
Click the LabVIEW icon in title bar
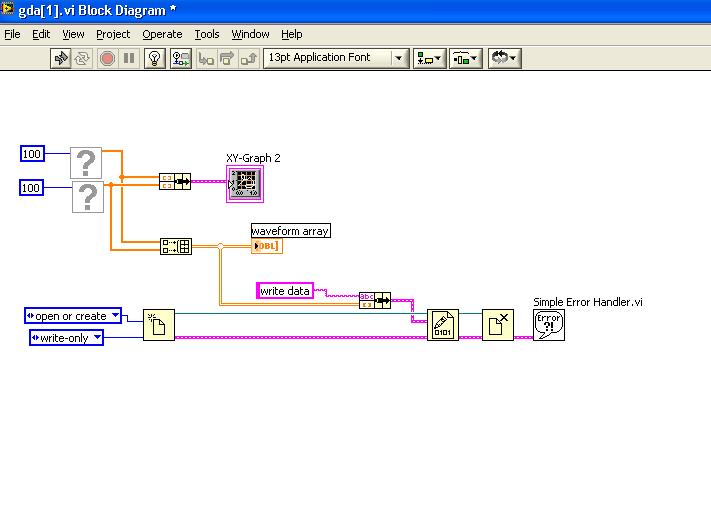[x=7, y=9]
